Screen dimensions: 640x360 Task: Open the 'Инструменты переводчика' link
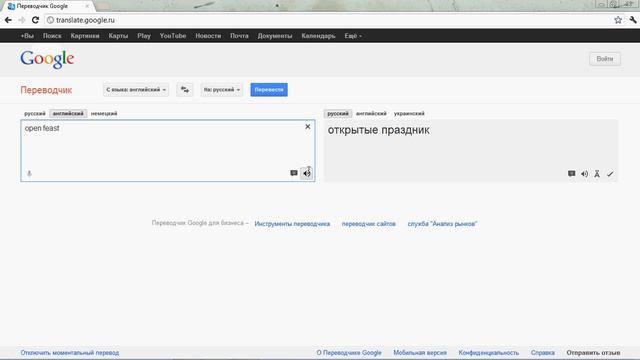(x=292, y=224)
